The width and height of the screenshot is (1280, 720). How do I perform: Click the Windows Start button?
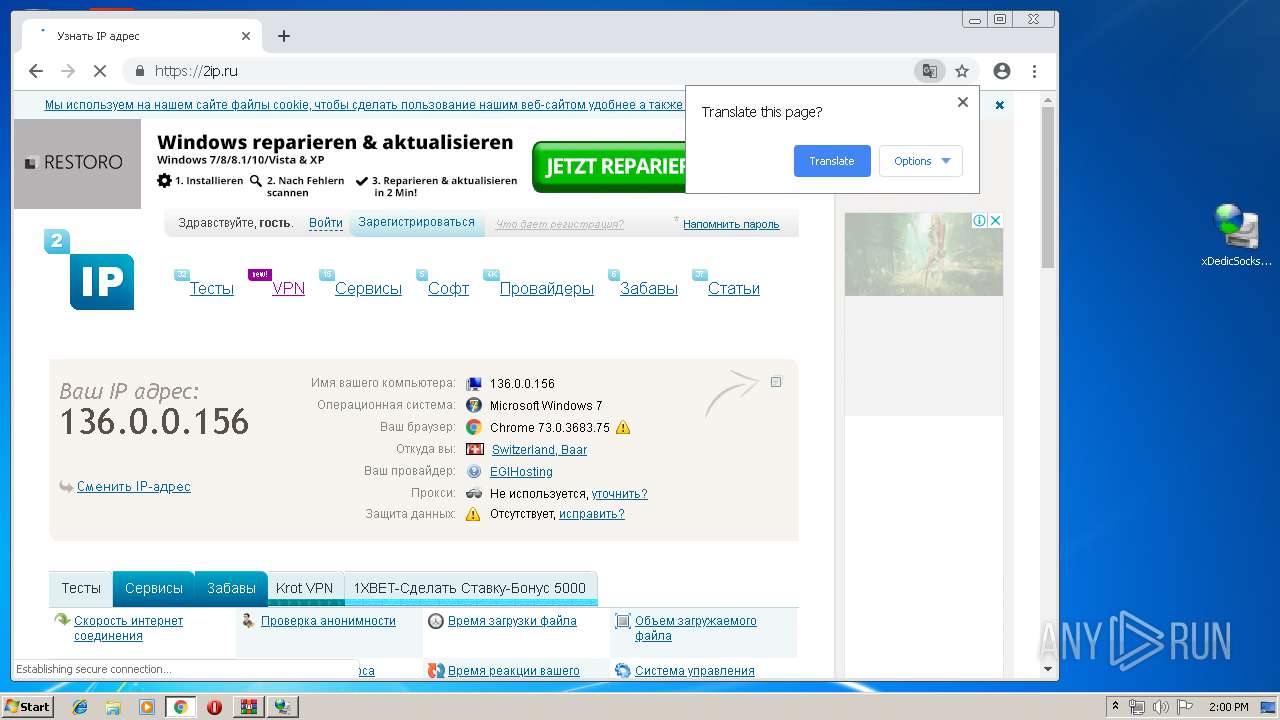(x=28, y=707)
